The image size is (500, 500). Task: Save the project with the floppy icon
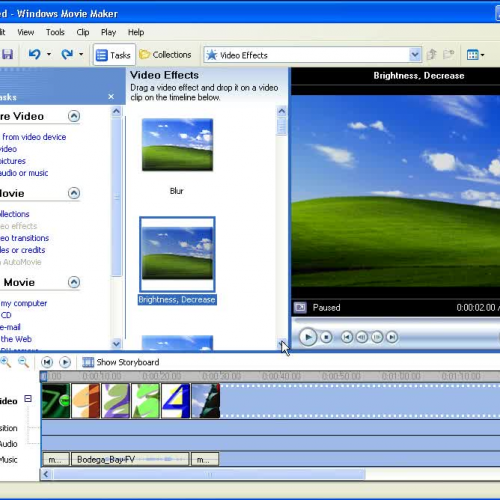pyautogui.click(x=7, y=54)
